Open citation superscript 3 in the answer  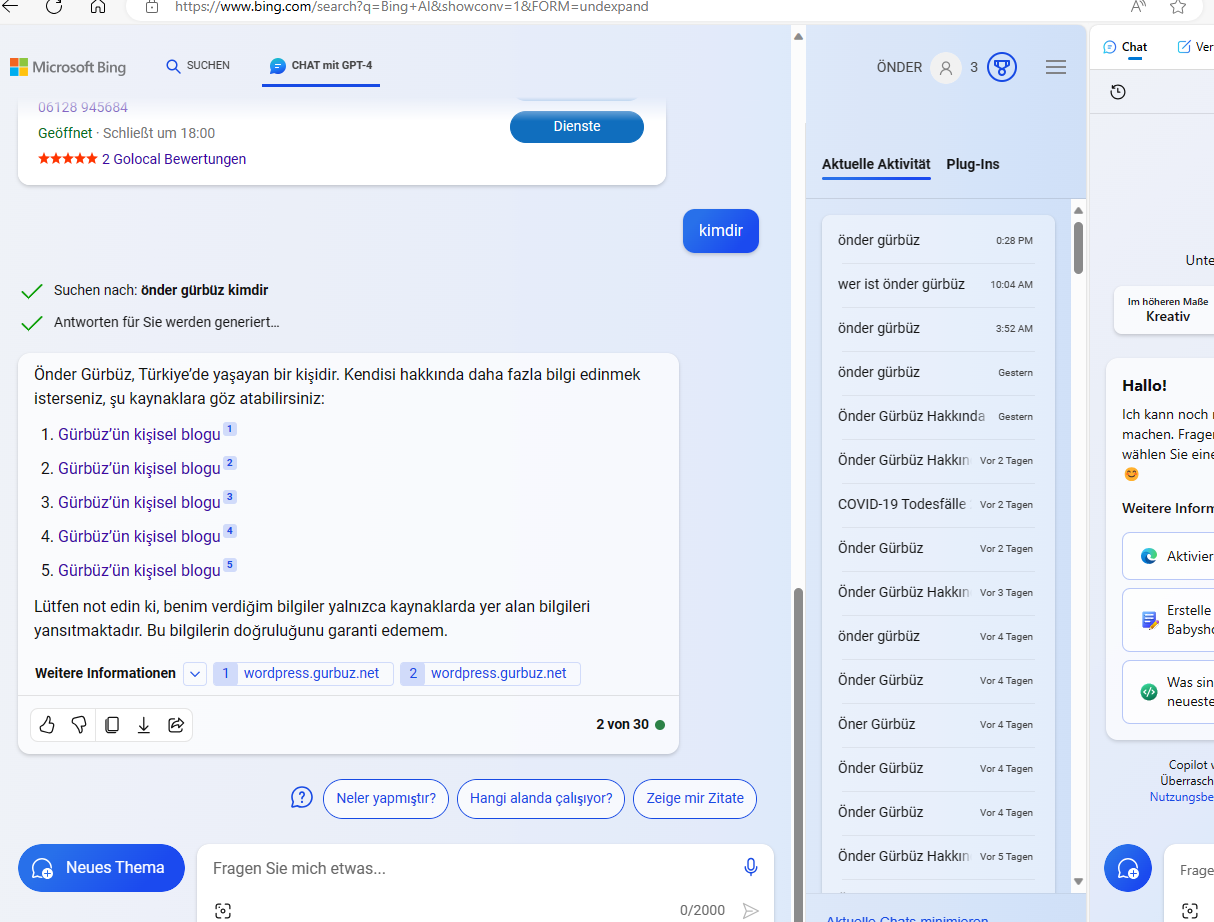click(230, 497)
